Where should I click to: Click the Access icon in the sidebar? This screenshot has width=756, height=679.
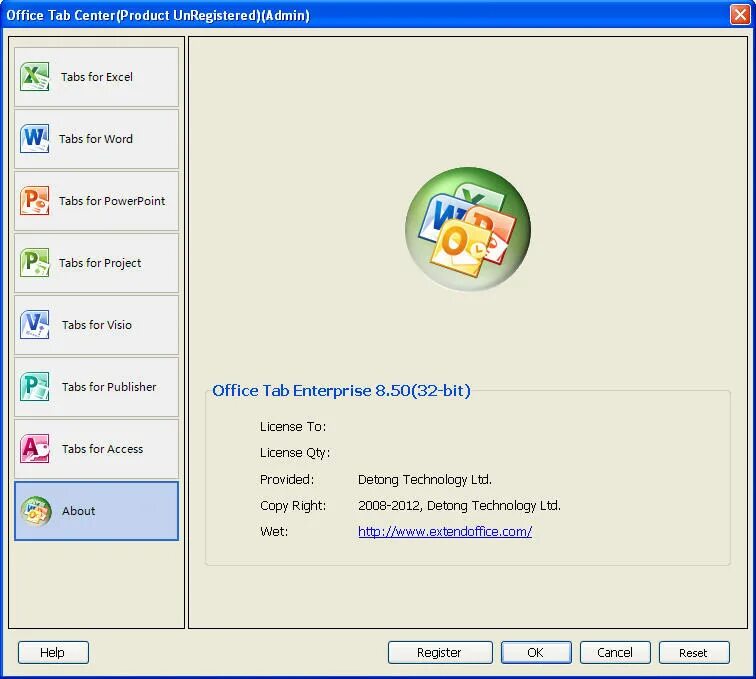(x=34, y=448)
